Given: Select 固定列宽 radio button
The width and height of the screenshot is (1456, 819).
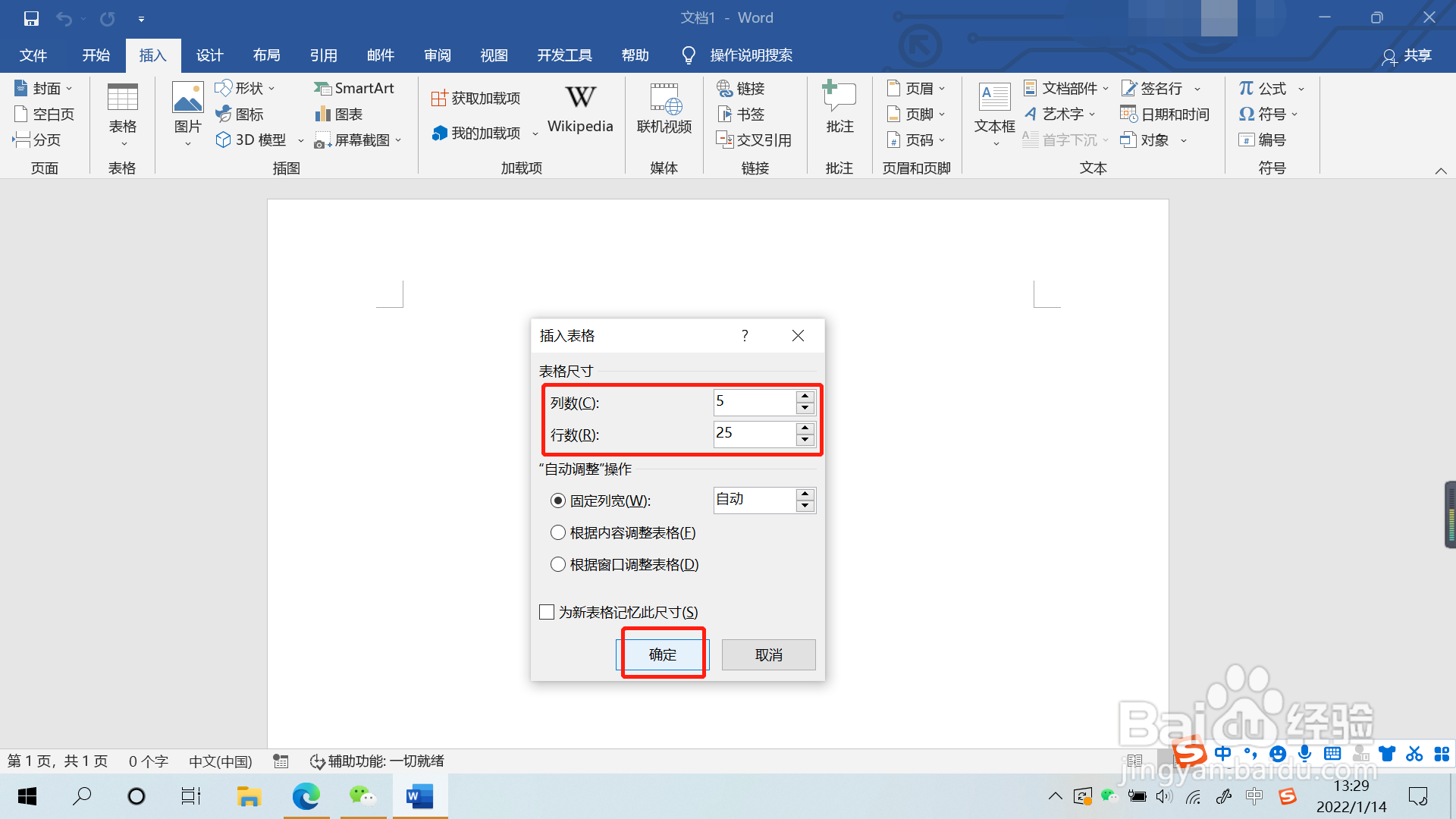Looking at the screenshot, I should 558,501.
